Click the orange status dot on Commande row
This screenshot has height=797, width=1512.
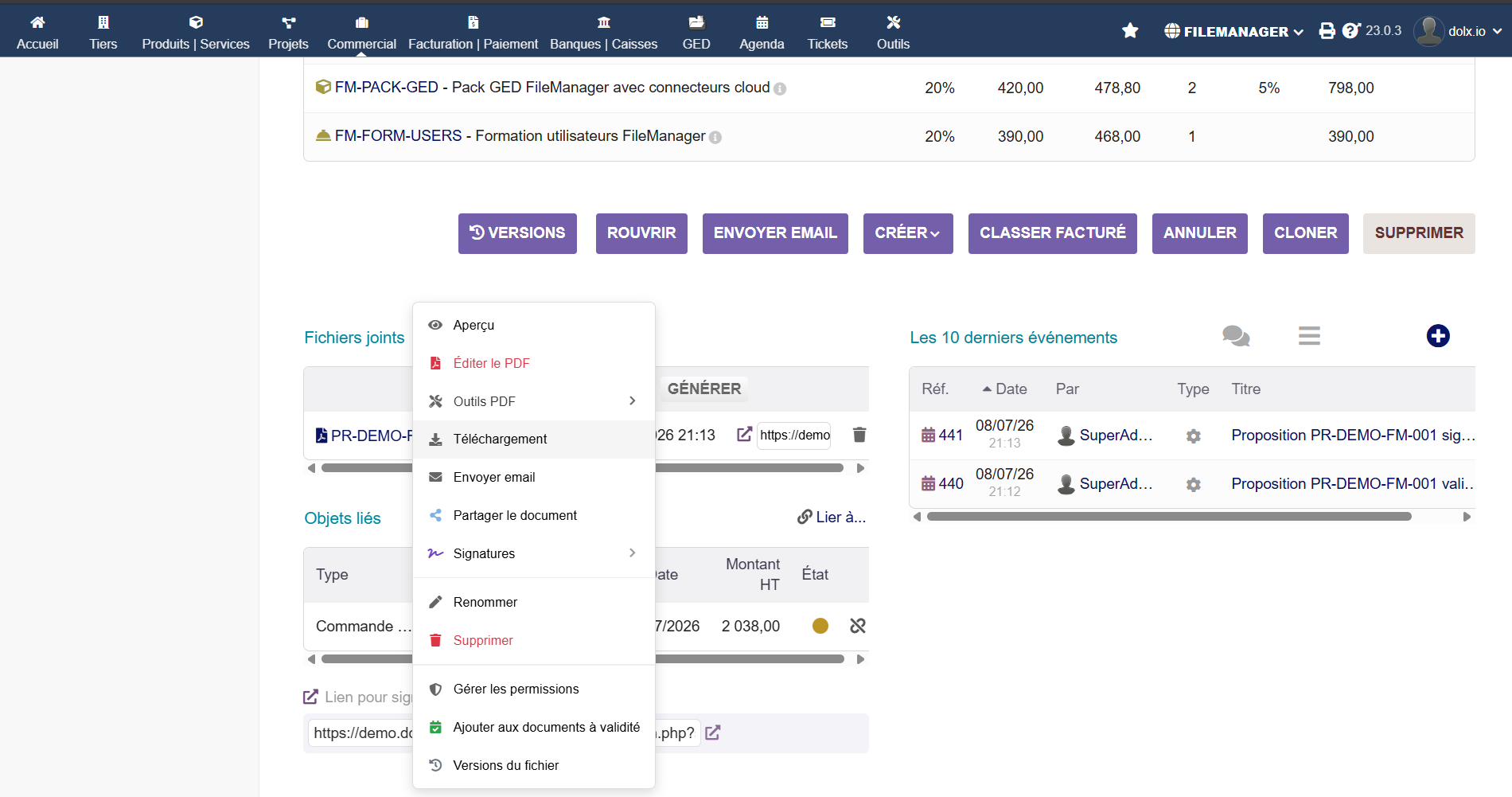820,626
